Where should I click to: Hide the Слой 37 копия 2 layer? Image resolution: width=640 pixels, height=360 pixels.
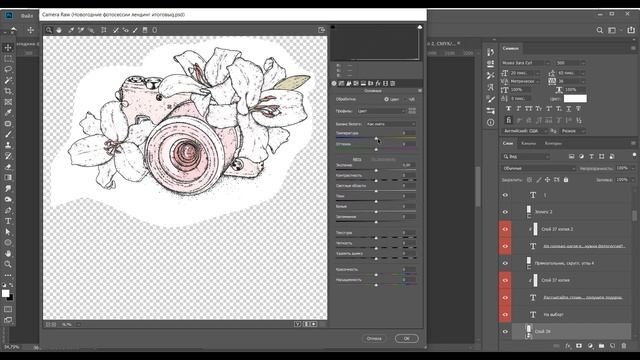505,229
